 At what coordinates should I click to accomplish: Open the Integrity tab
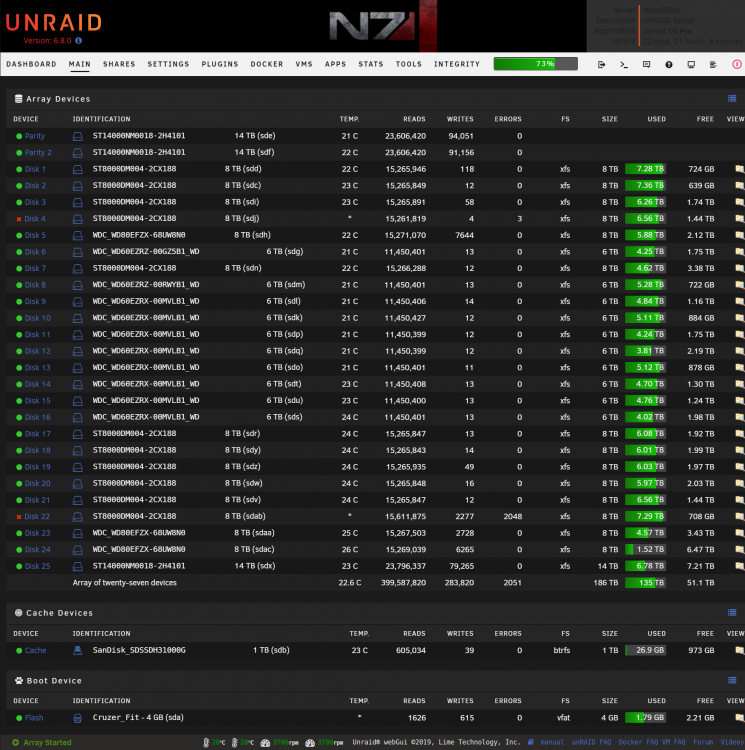457,64
